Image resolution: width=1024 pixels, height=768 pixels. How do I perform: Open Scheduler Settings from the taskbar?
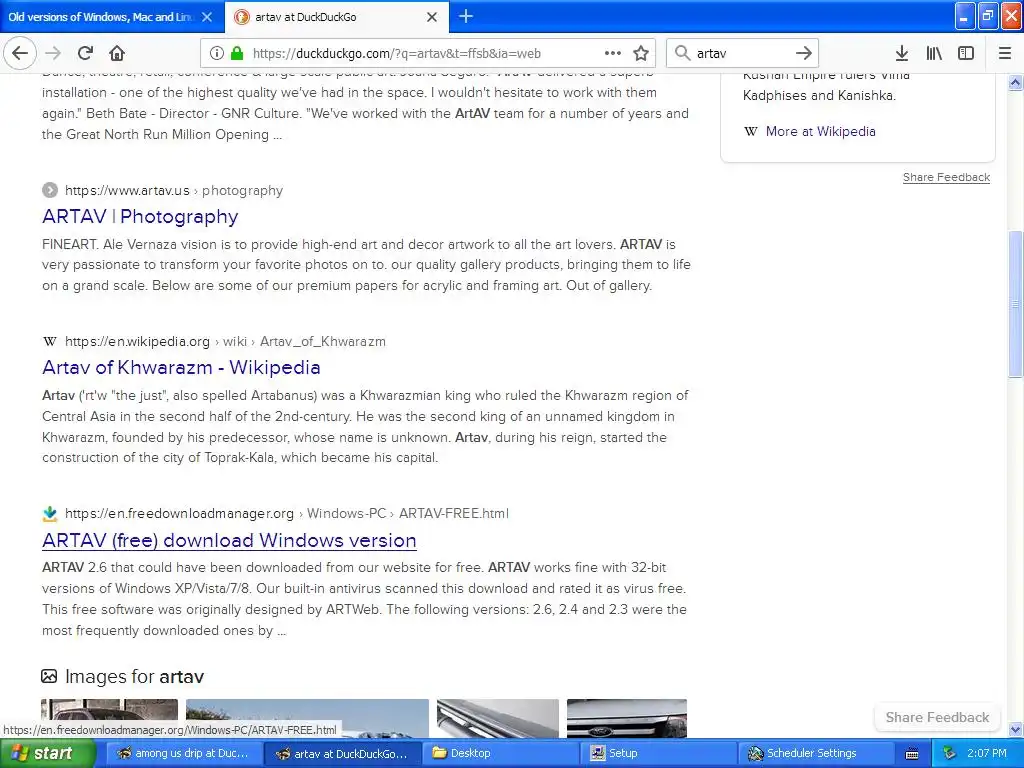pos(816,753)
